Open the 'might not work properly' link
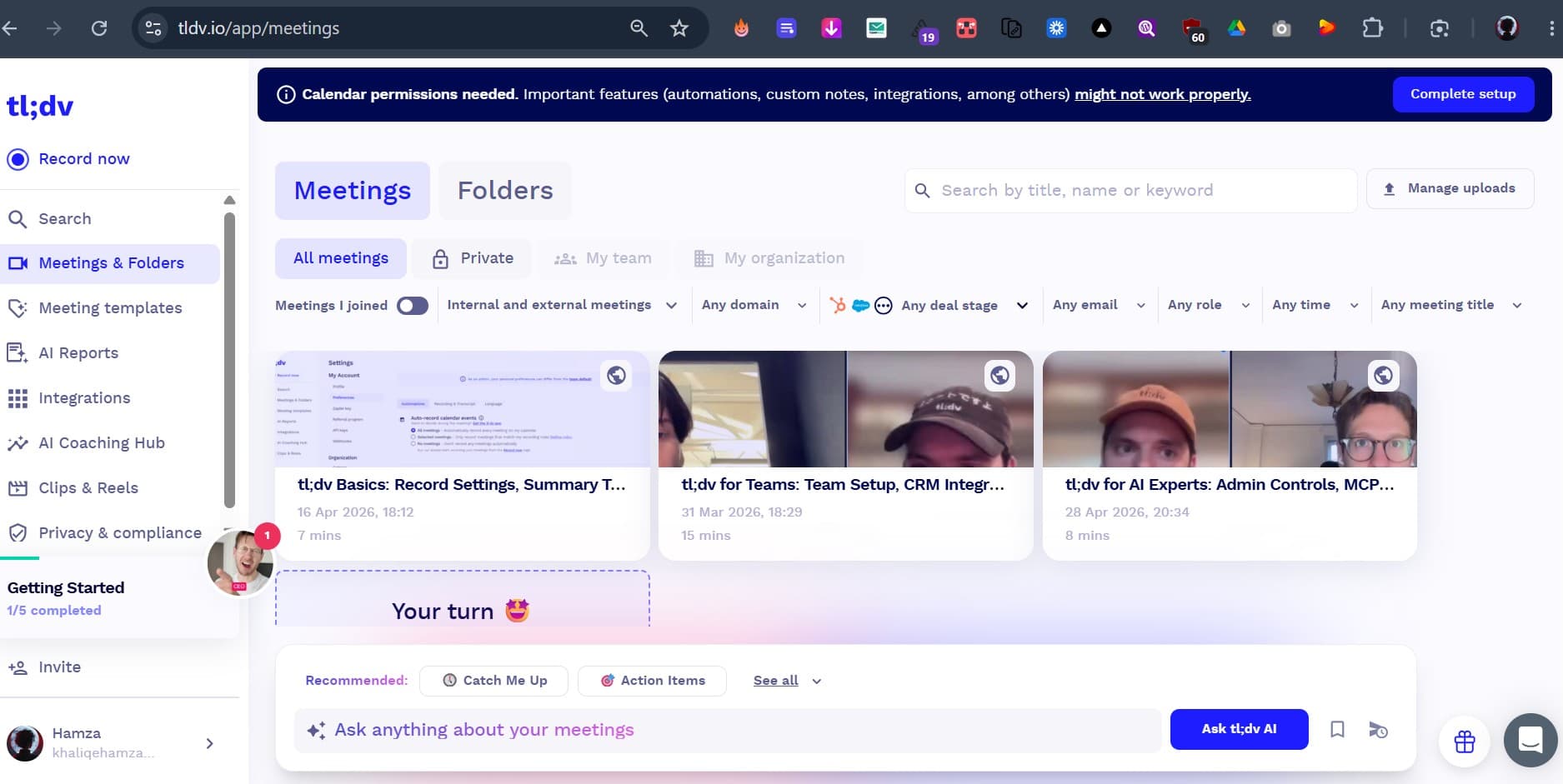 [x=1163, y=94]
